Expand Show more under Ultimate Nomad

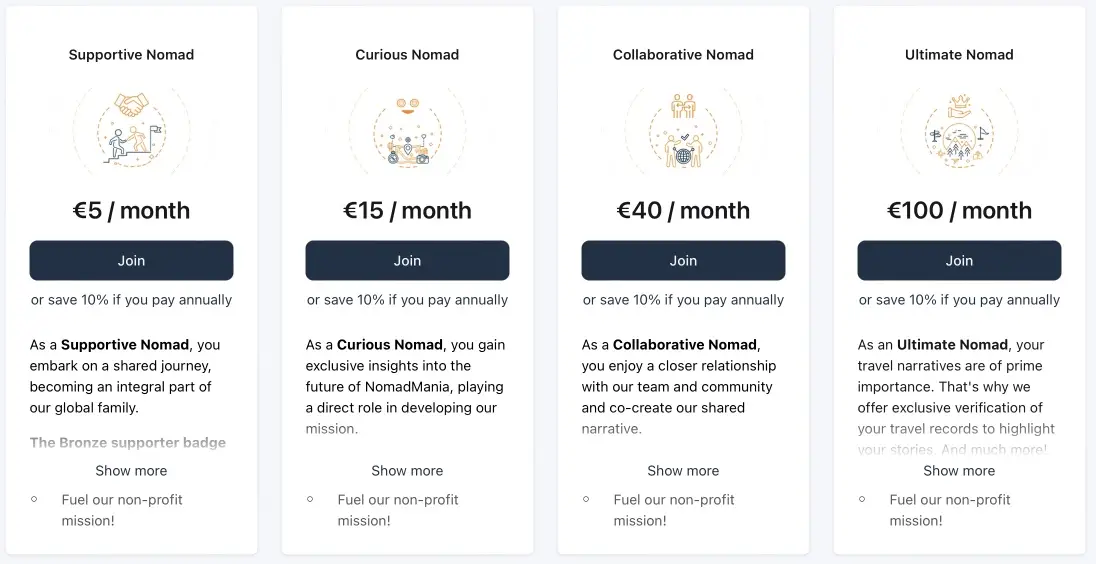959,470
